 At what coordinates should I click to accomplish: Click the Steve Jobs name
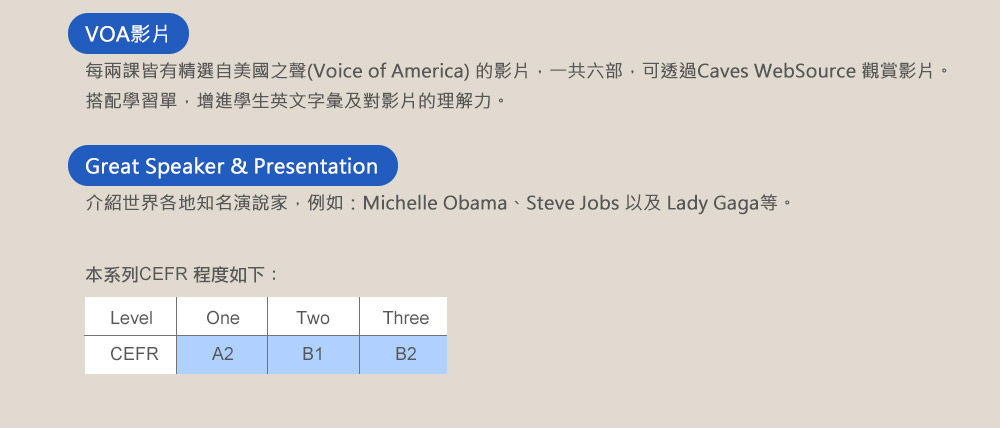tap(573, 203)
